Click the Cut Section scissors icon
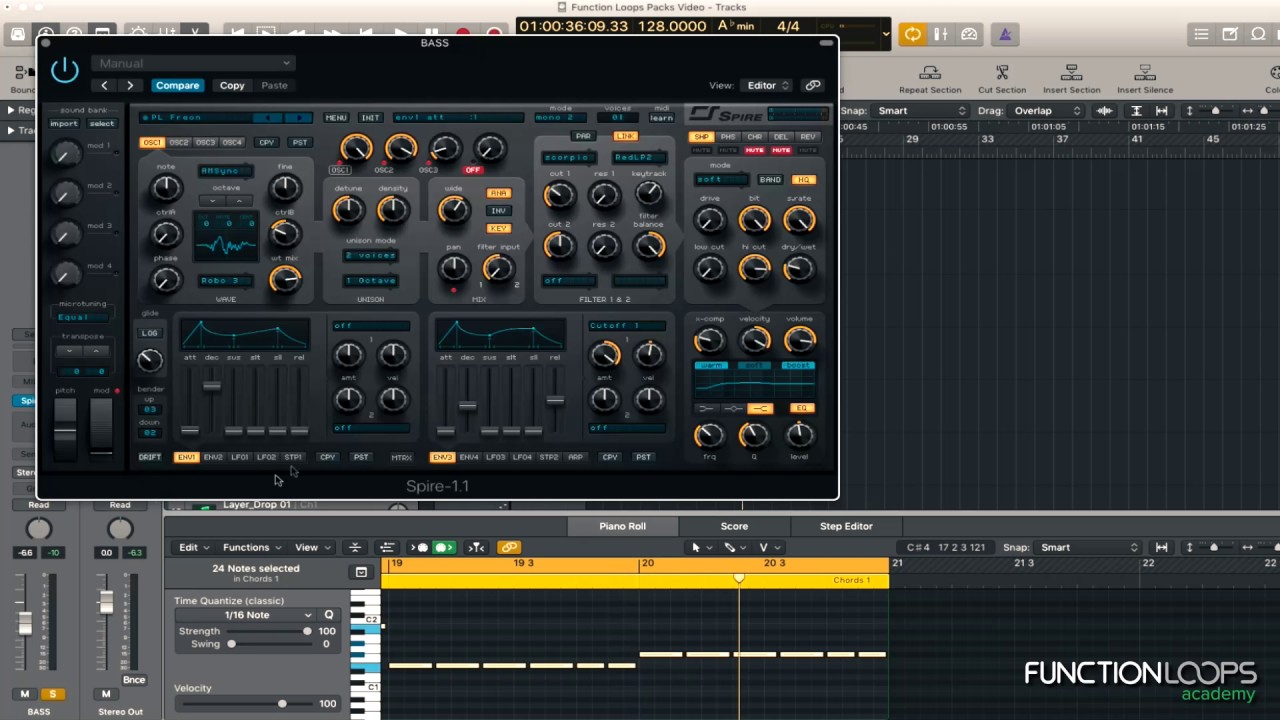The height and width of the screenshot is (720, 1280). pos(1001,73)
